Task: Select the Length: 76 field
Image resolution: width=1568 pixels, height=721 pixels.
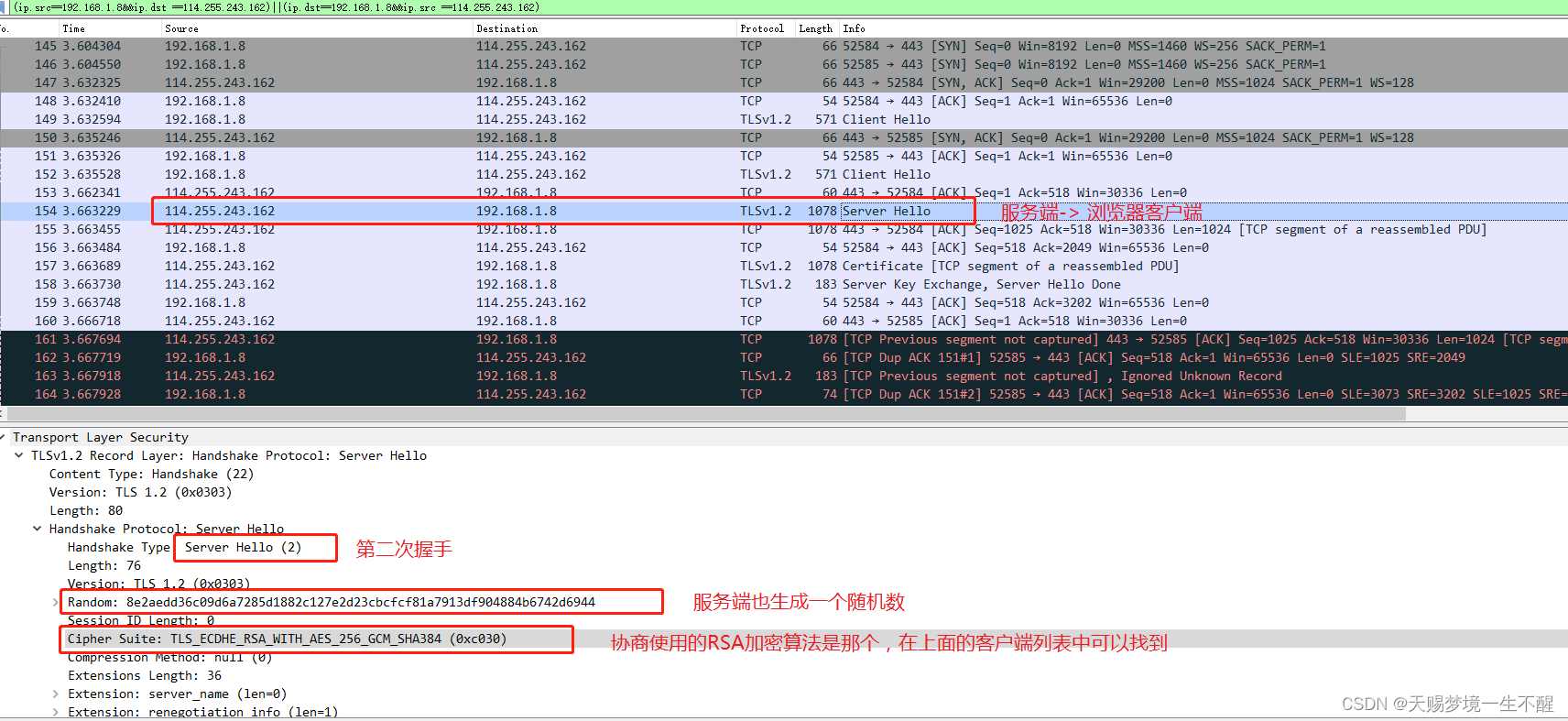Action: click(x=104, y=565)
